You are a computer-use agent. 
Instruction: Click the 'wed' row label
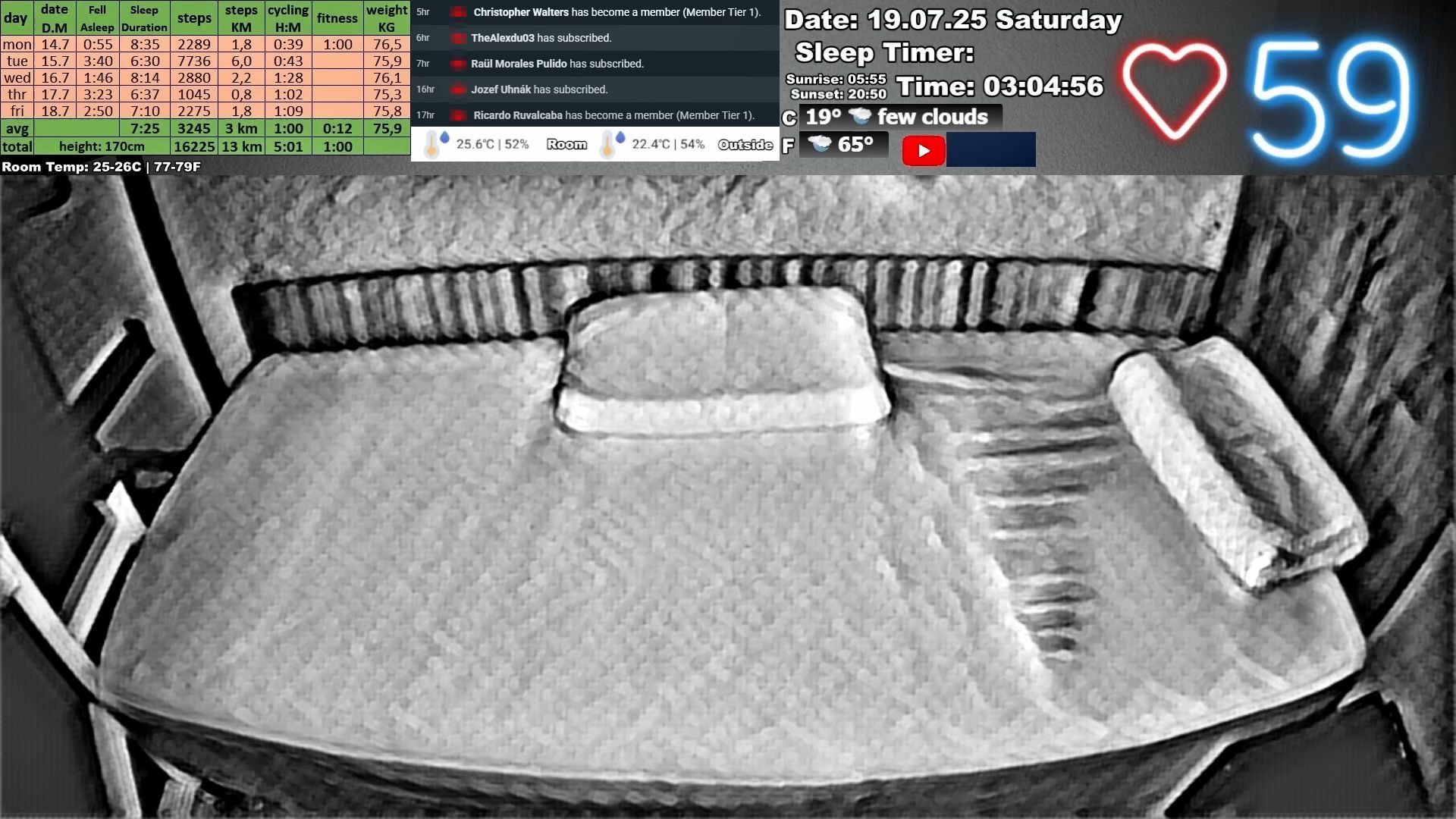click(17, 77)
